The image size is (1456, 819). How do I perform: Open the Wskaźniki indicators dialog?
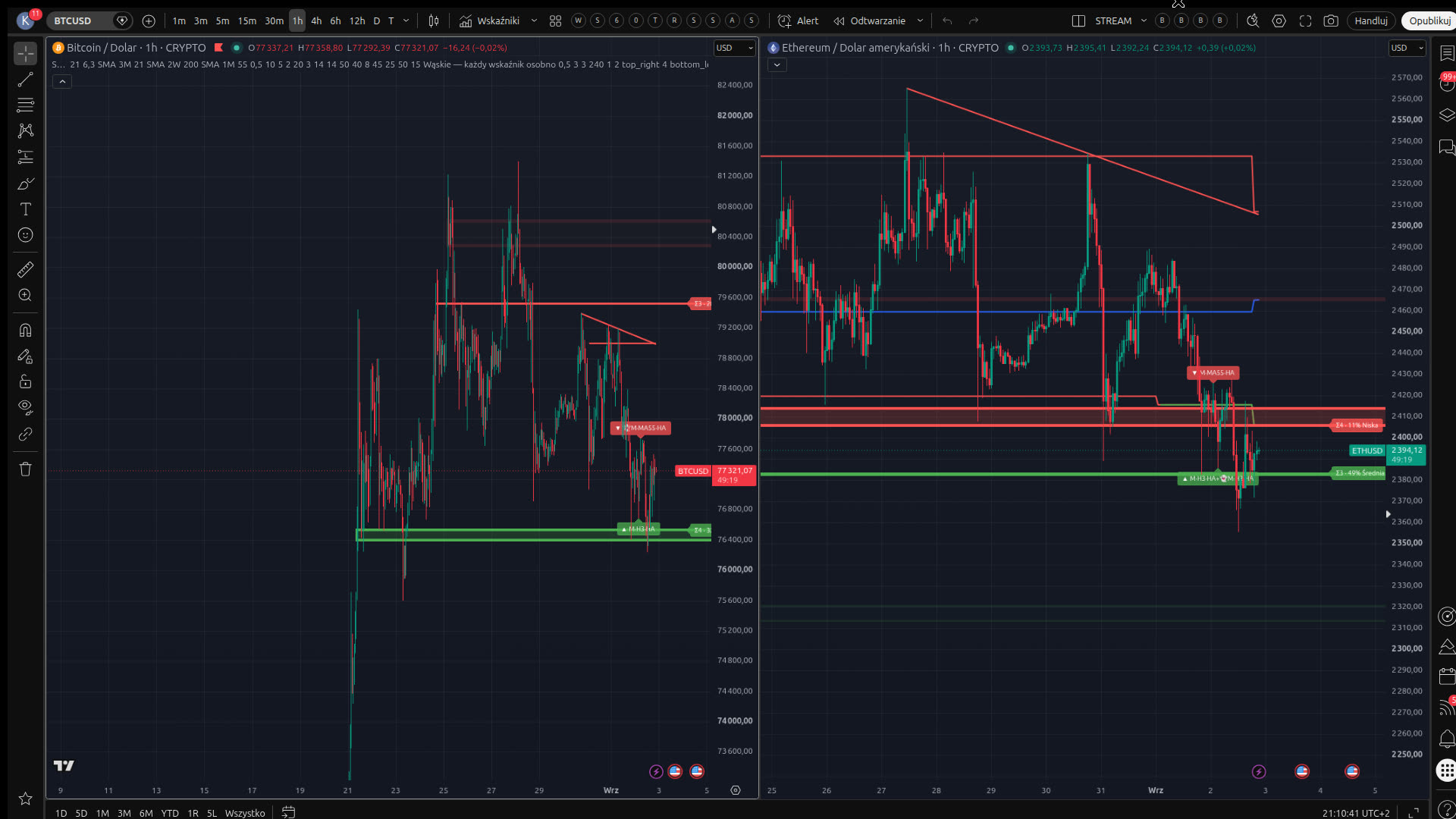coord(490,21)
